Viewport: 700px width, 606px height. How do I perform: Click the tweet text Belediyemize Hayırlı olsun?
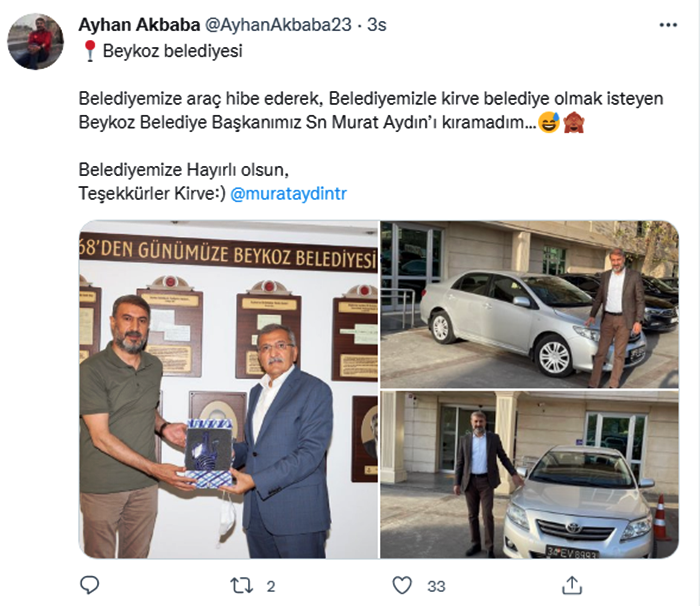(183, 170)
